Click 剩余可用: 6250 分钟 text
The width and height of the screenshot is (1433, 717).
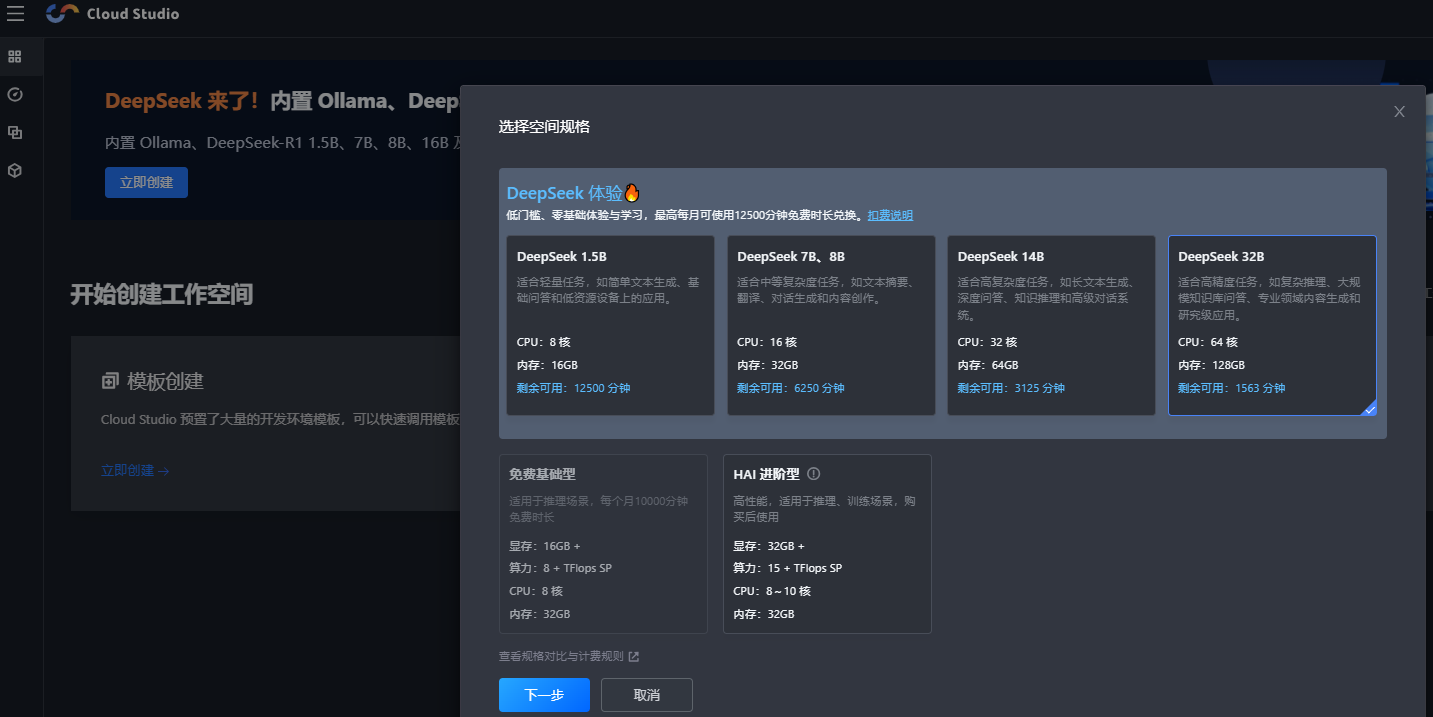[791, 388]
